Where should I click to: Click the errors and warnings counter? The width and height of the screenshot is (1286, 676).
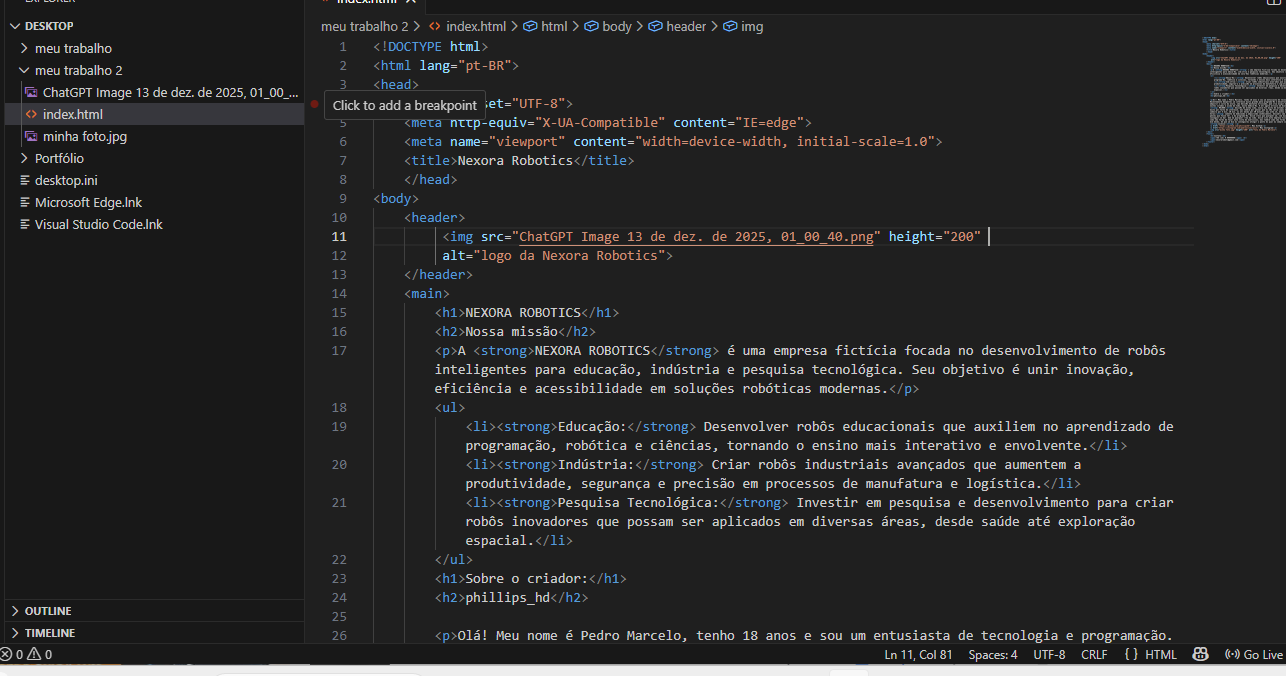[27, 655]
